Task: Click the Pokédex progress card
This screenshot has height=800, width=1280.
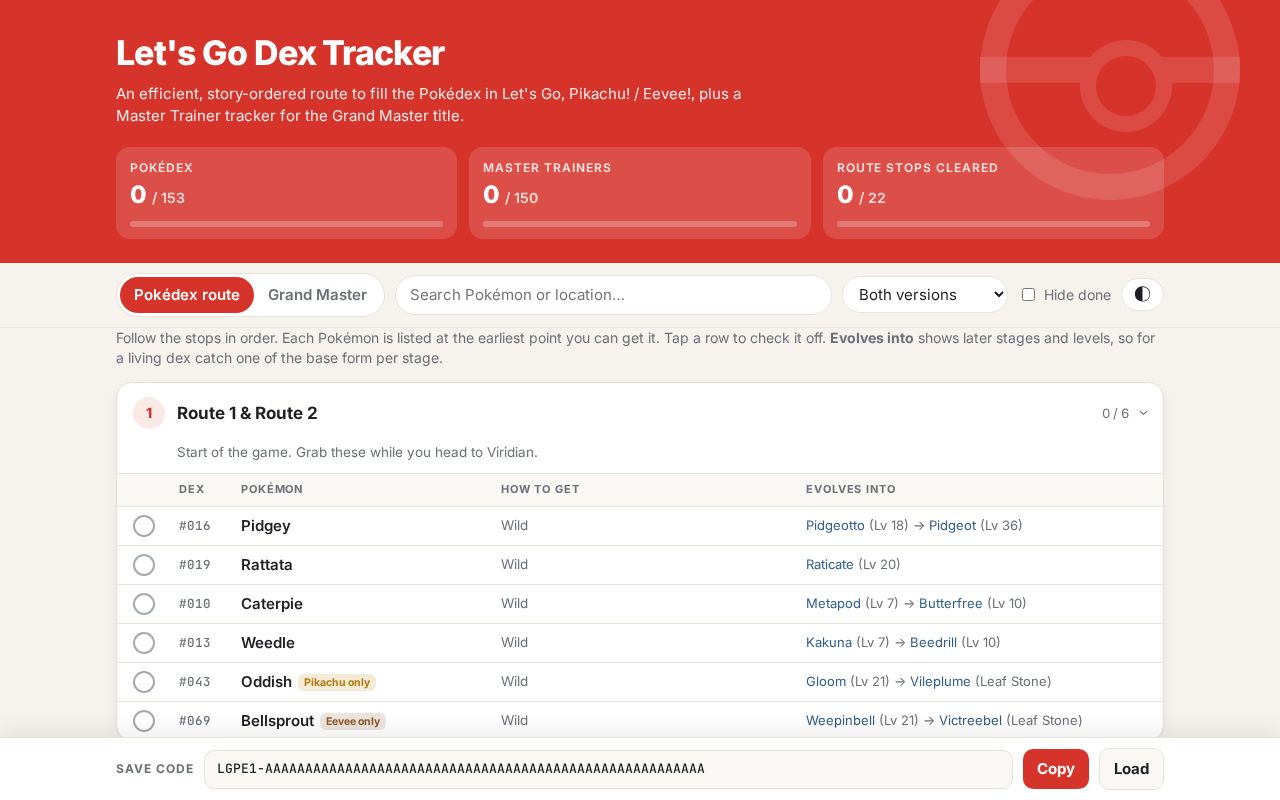Action: (x=286, y=193)
